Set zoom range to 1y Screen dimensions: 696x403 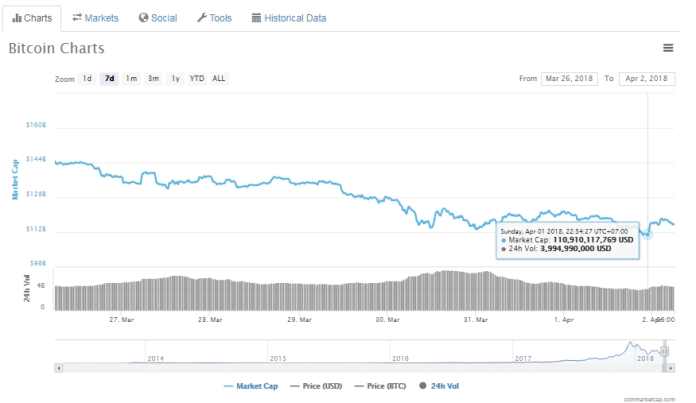pyautogui.click(x=175, y=79)
